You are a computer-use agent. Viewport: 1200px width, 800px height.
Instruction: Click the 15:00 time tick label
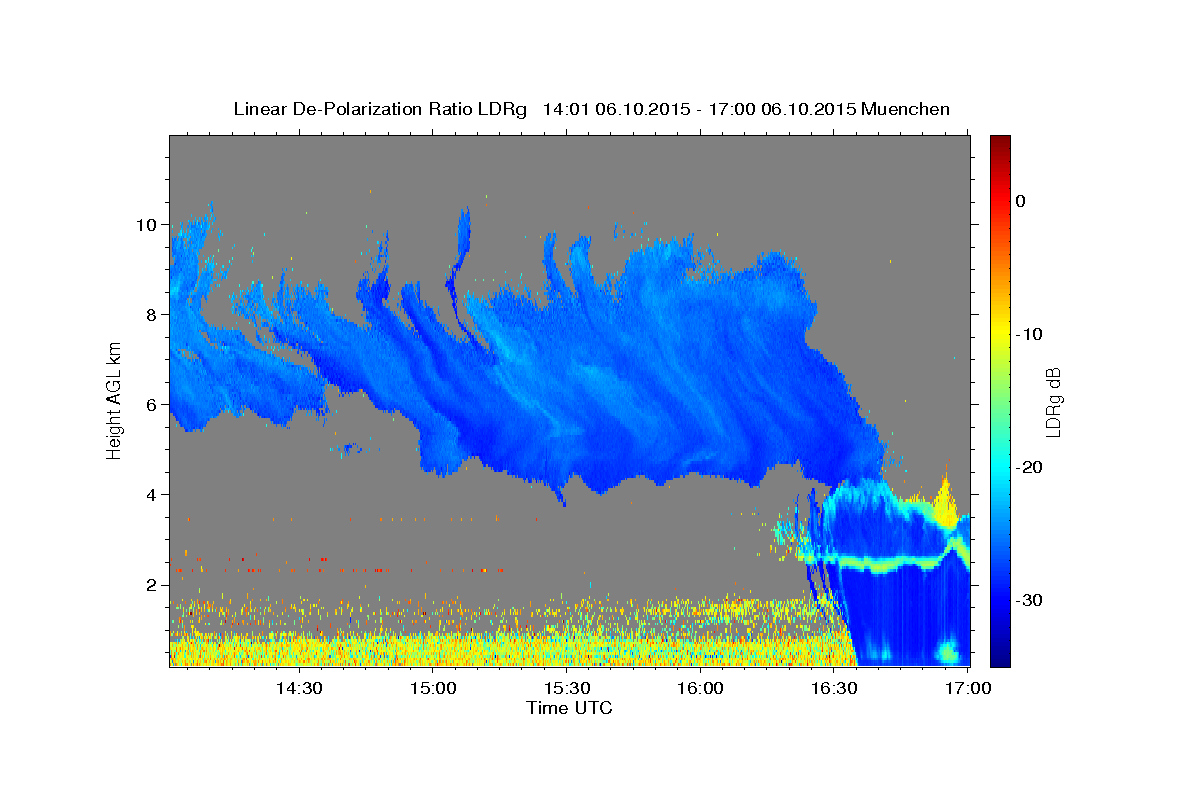click(433, 689)
